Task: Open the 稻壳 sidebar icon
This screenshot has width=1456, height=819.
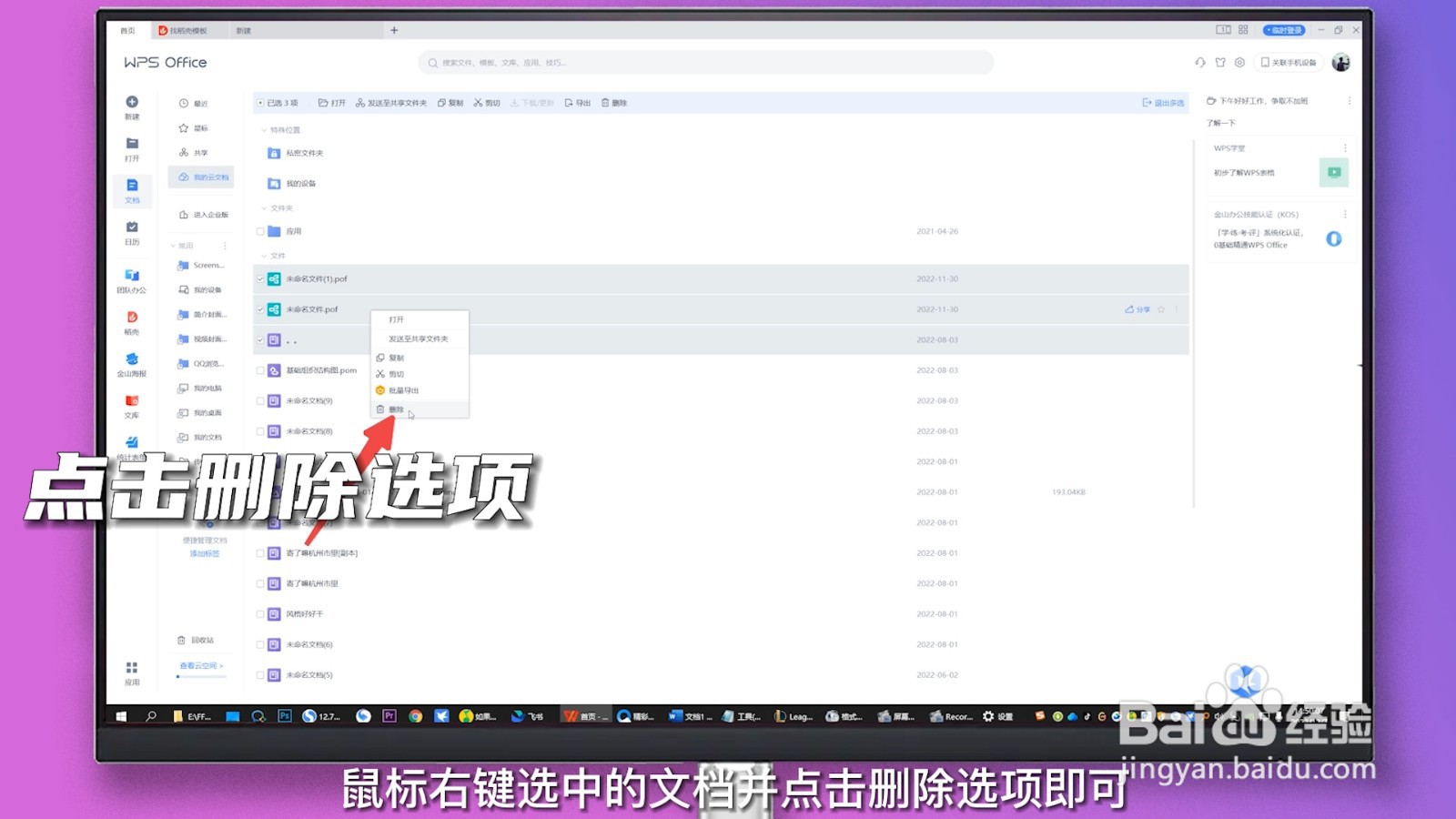Action: [132, 323]
